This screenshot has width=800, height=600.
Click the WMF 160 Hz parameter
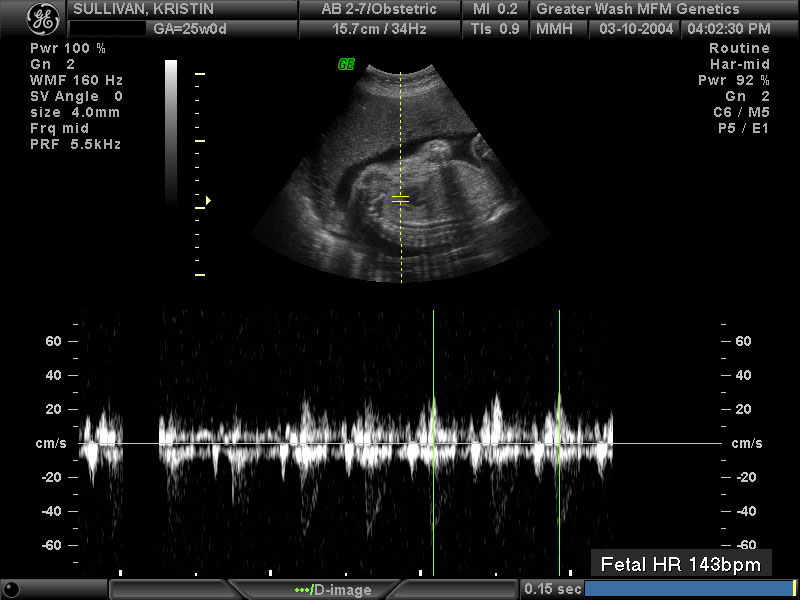[77, 80]
